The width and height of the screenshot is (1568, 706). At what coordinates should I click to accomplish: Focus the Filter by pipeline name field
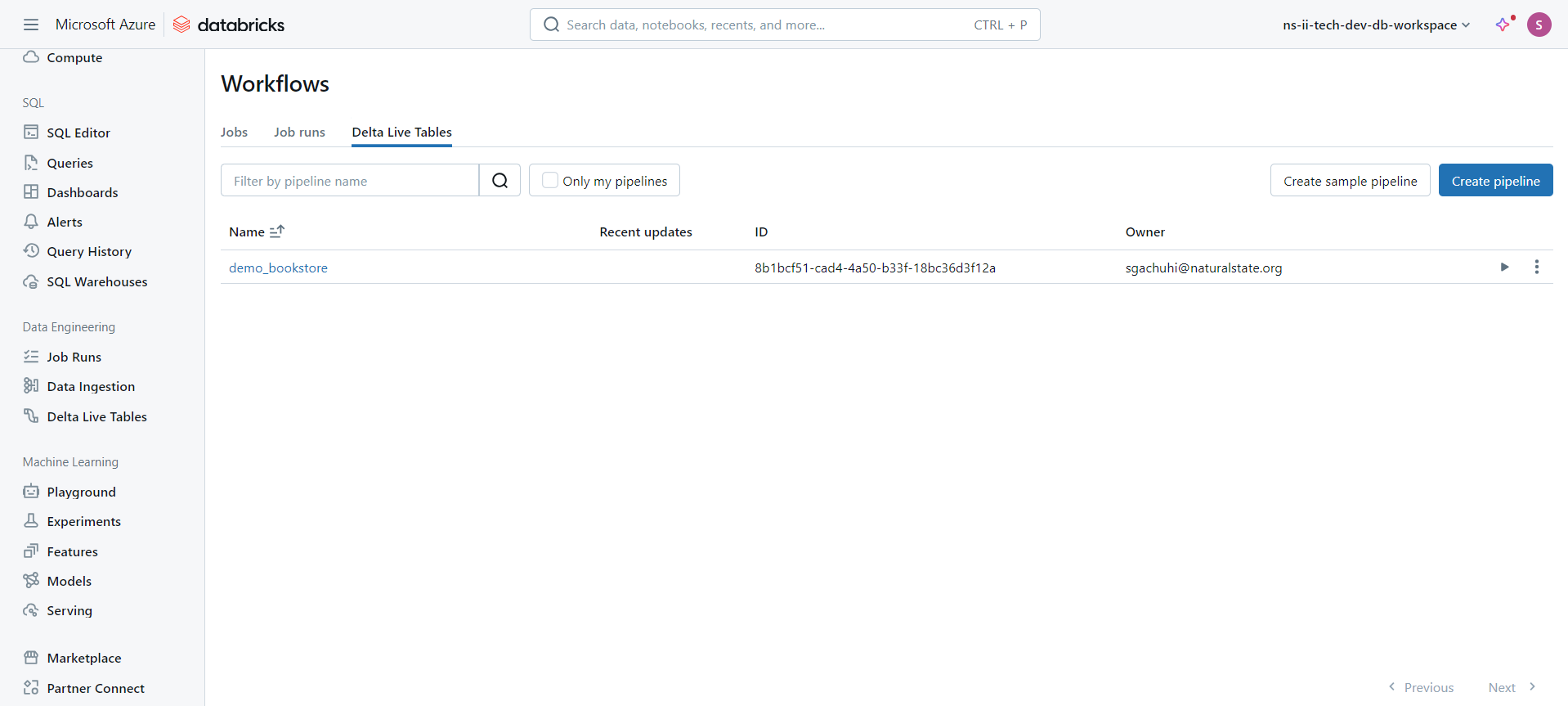point(350,180)
